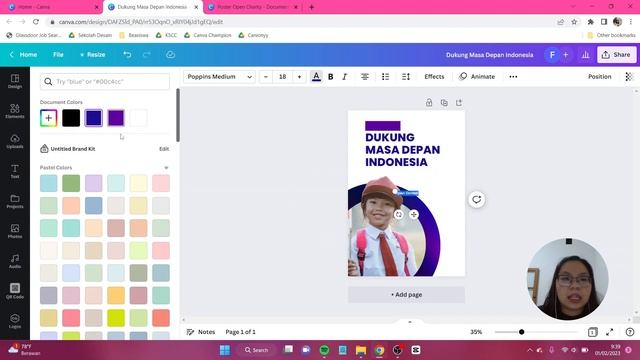This screenshot has height=360, width=640.
Task: Toggle bulleted list formatting
Action: pyautogui.click(x=385, y=77)
